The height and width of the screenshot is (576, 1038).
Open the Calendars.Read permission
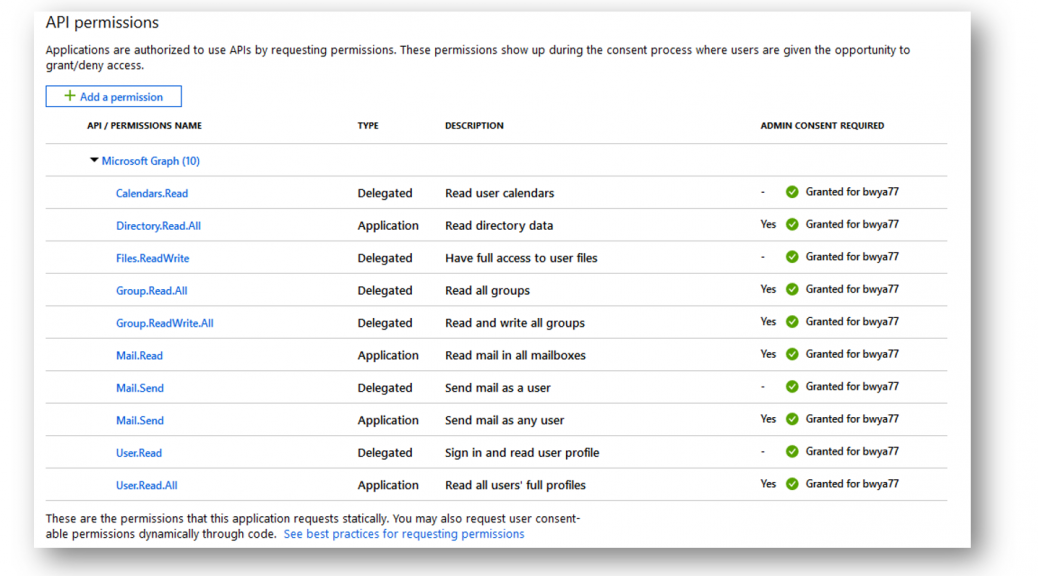[x=152, y=193]
